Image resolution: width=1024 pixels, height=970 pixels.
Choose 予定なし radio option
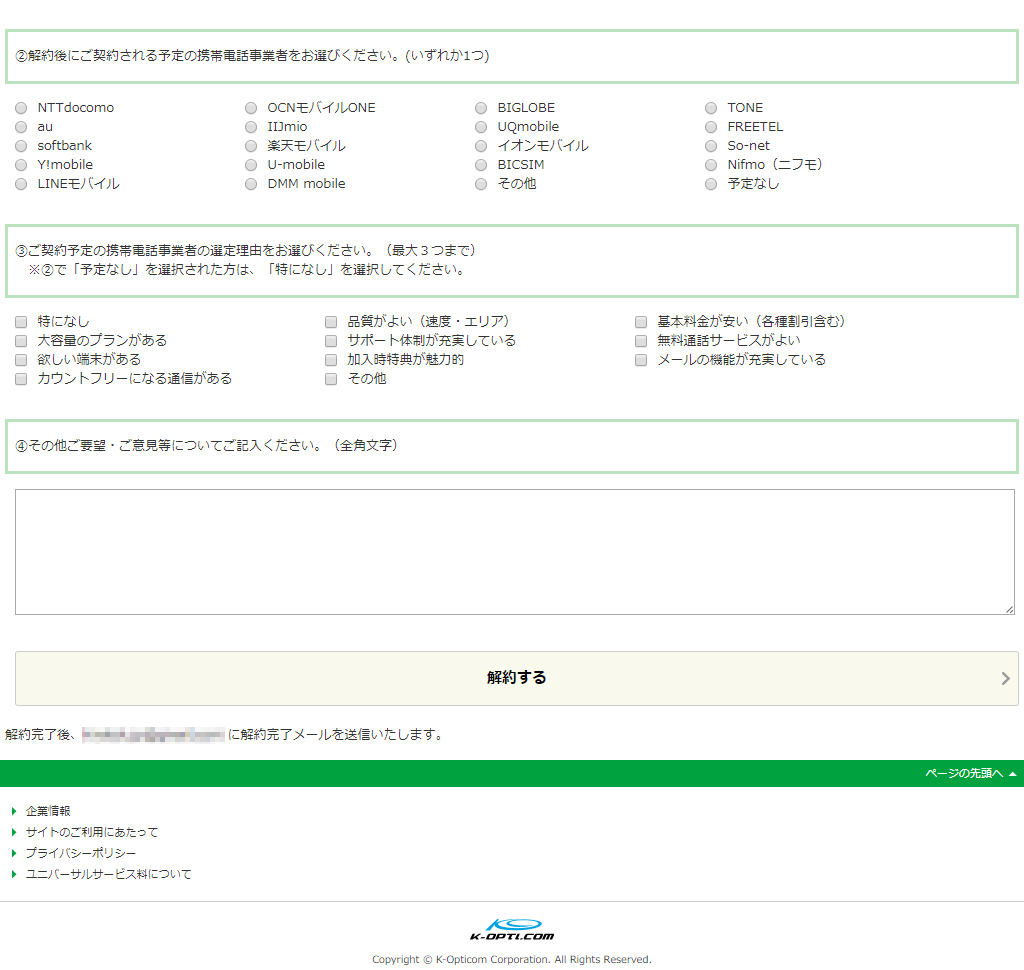click(x=711, y=184)
